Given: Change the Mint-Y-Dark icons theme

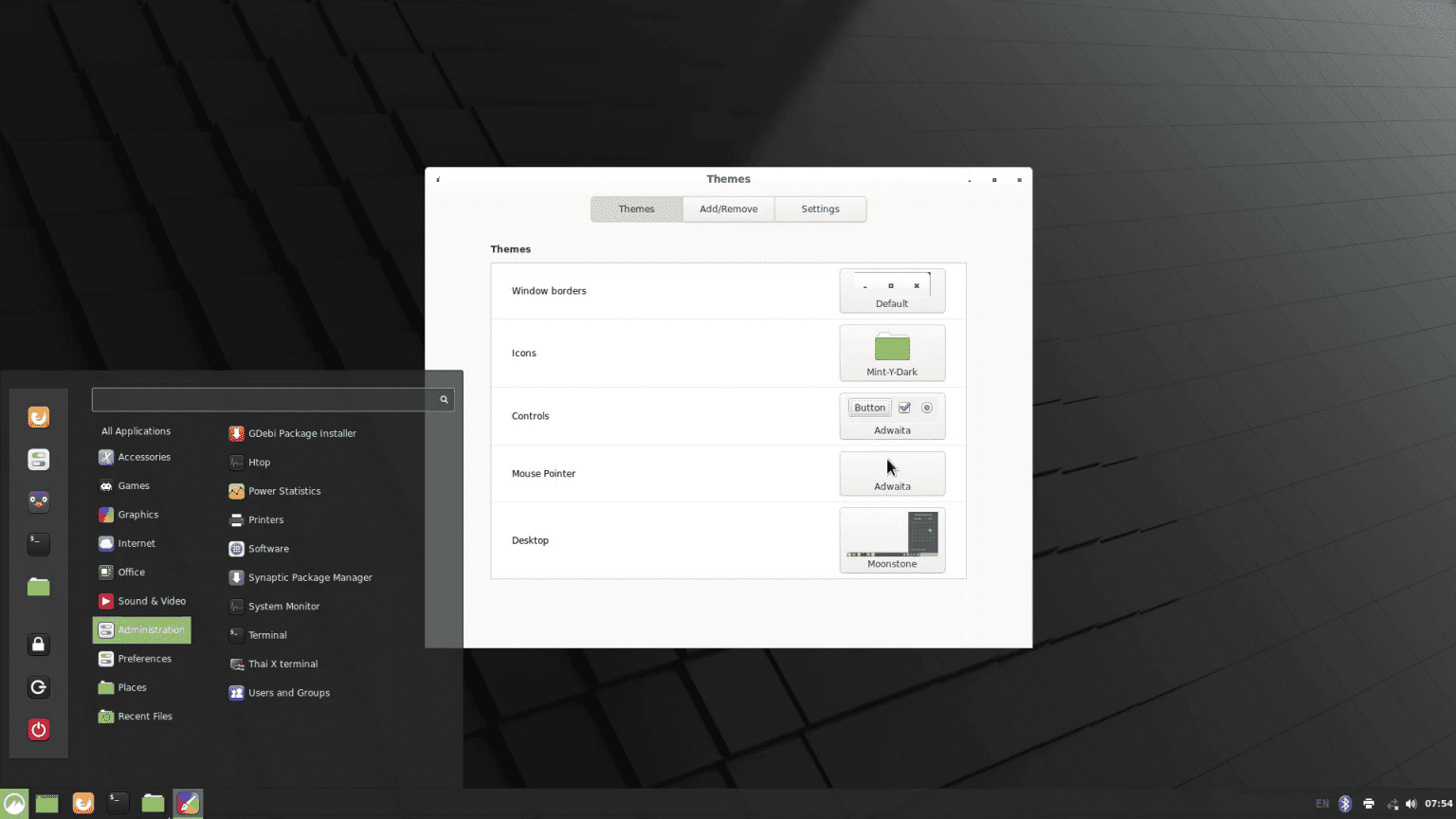Looking at the screenshot, I should point(891,353).
